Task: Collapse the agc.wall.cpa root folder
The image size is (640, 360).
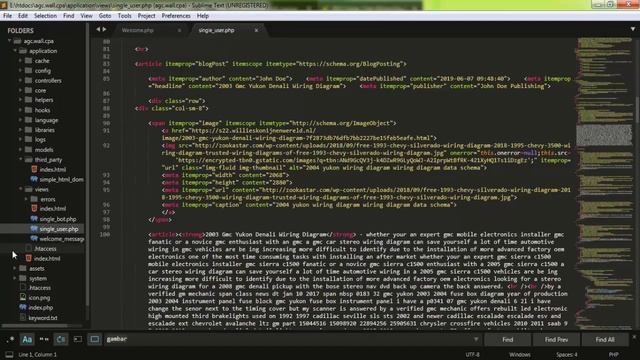Action: [x=9, y=41]
